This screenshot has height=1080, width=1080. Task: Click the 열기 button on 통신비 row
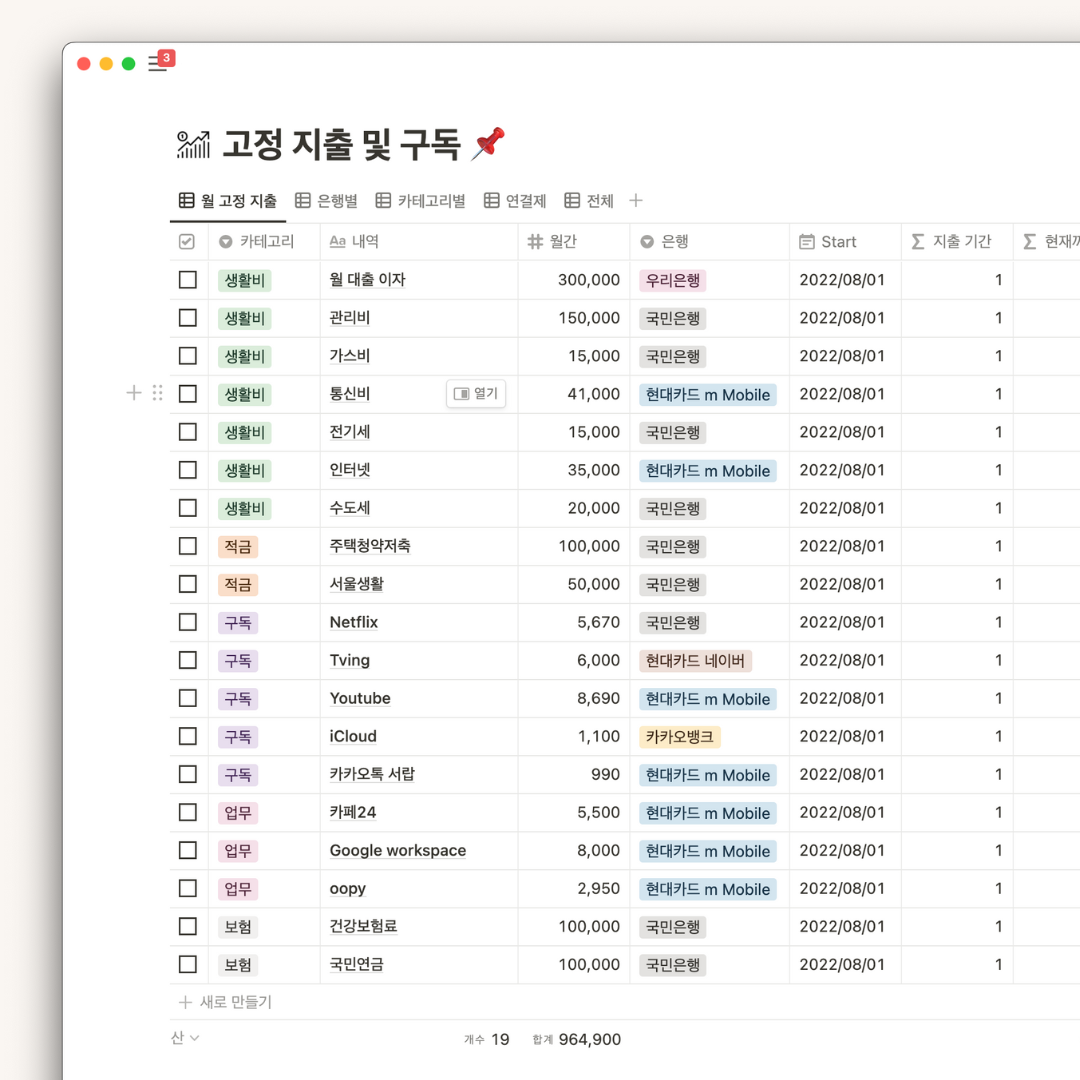click(x=476, y=393)
